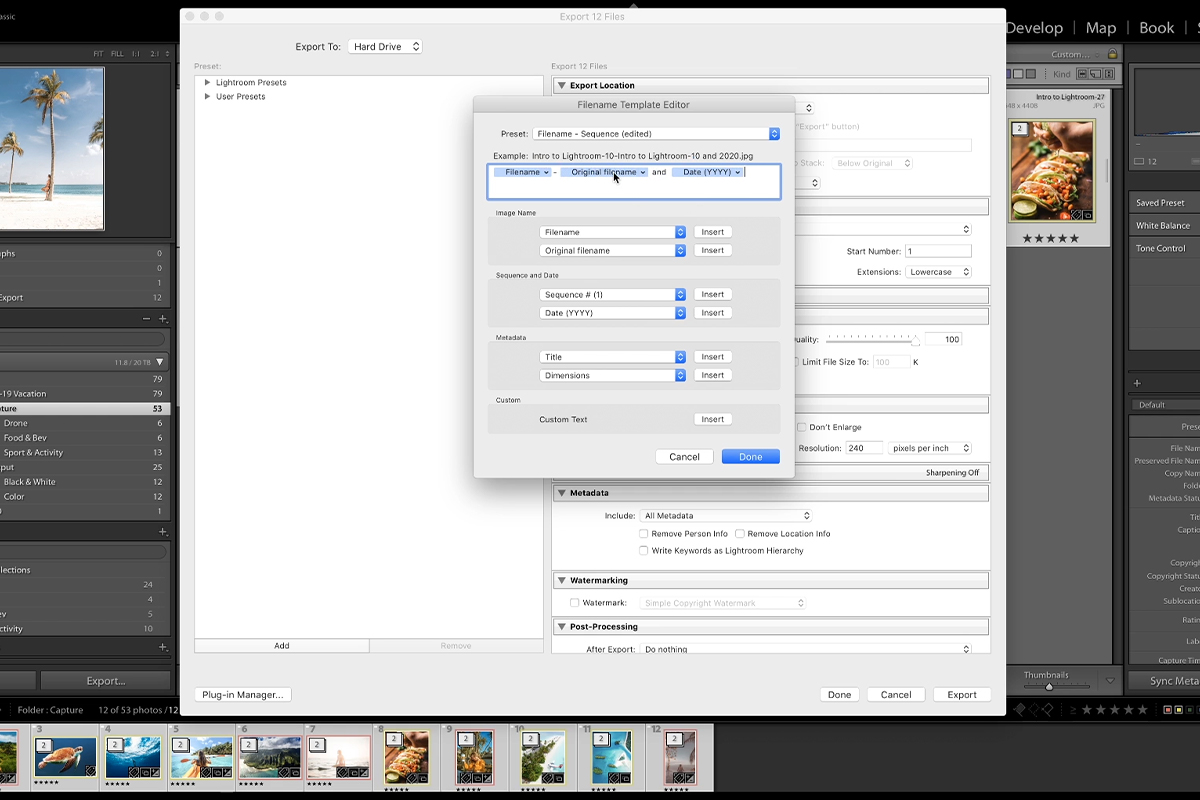Enable the Watermark checkbox
1200x800 pixels.
575,602
